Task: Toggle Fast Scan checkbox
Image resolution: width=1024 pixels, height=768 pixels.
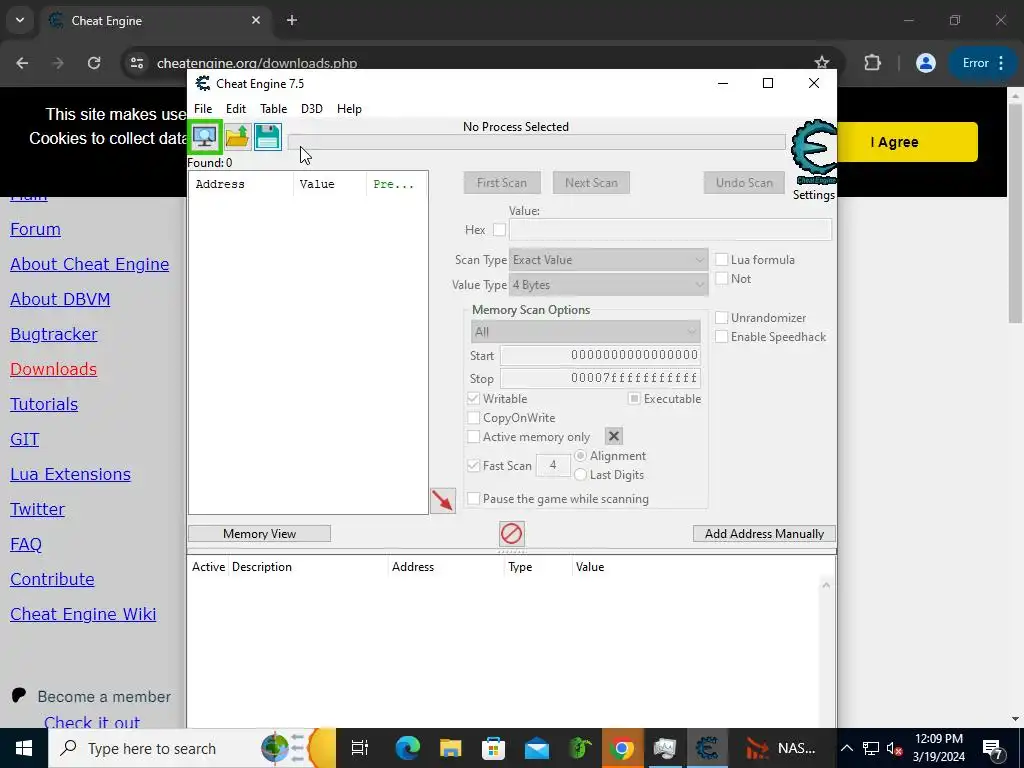Action: pyautogui.click(x=473, y=466)
